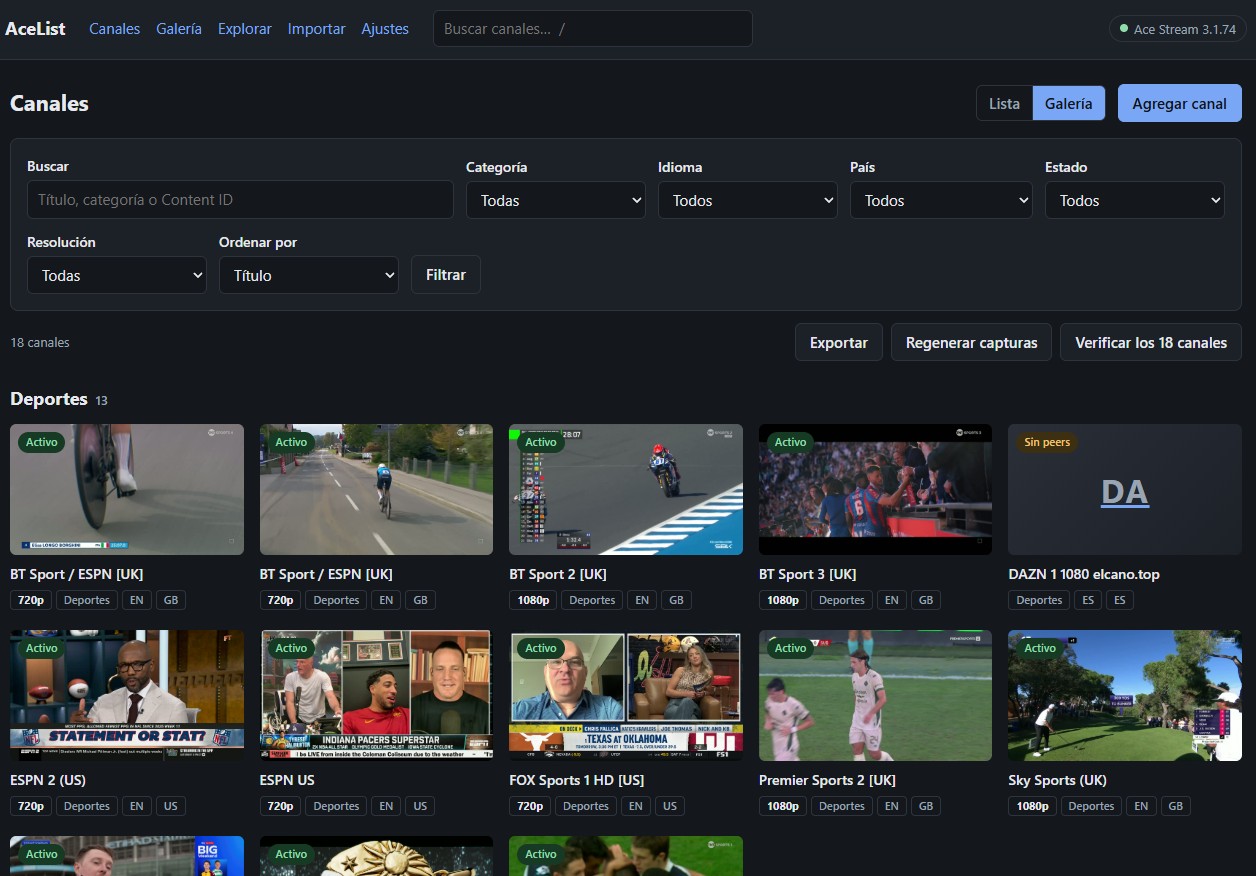
Task: Open the Premier Sports 2 [UK] thumbnail
Action: point(875,696)
